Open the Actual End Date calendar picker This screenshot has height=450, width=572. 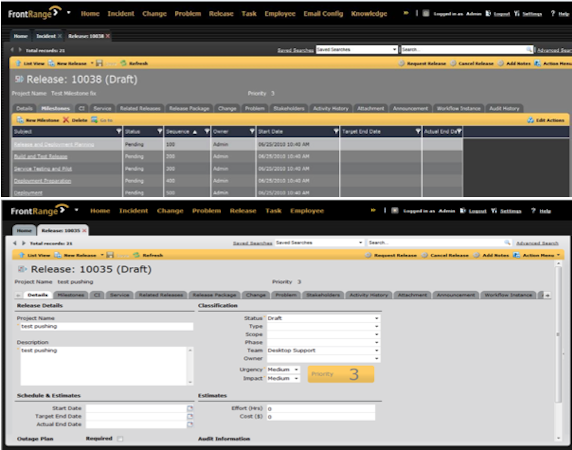point(190,424)
